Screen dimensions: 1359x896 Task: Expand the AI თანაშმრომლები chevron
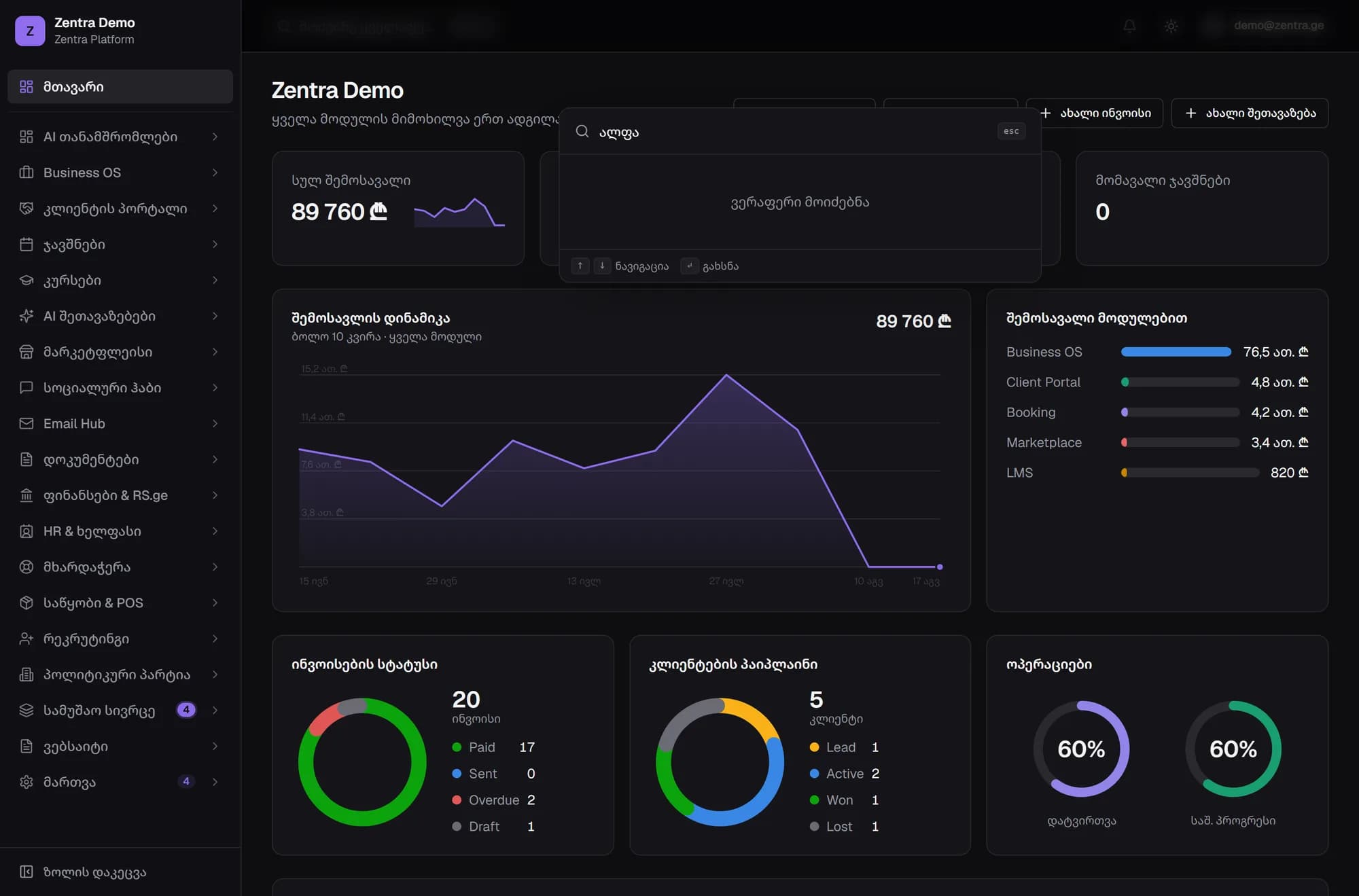pos(215,137)
